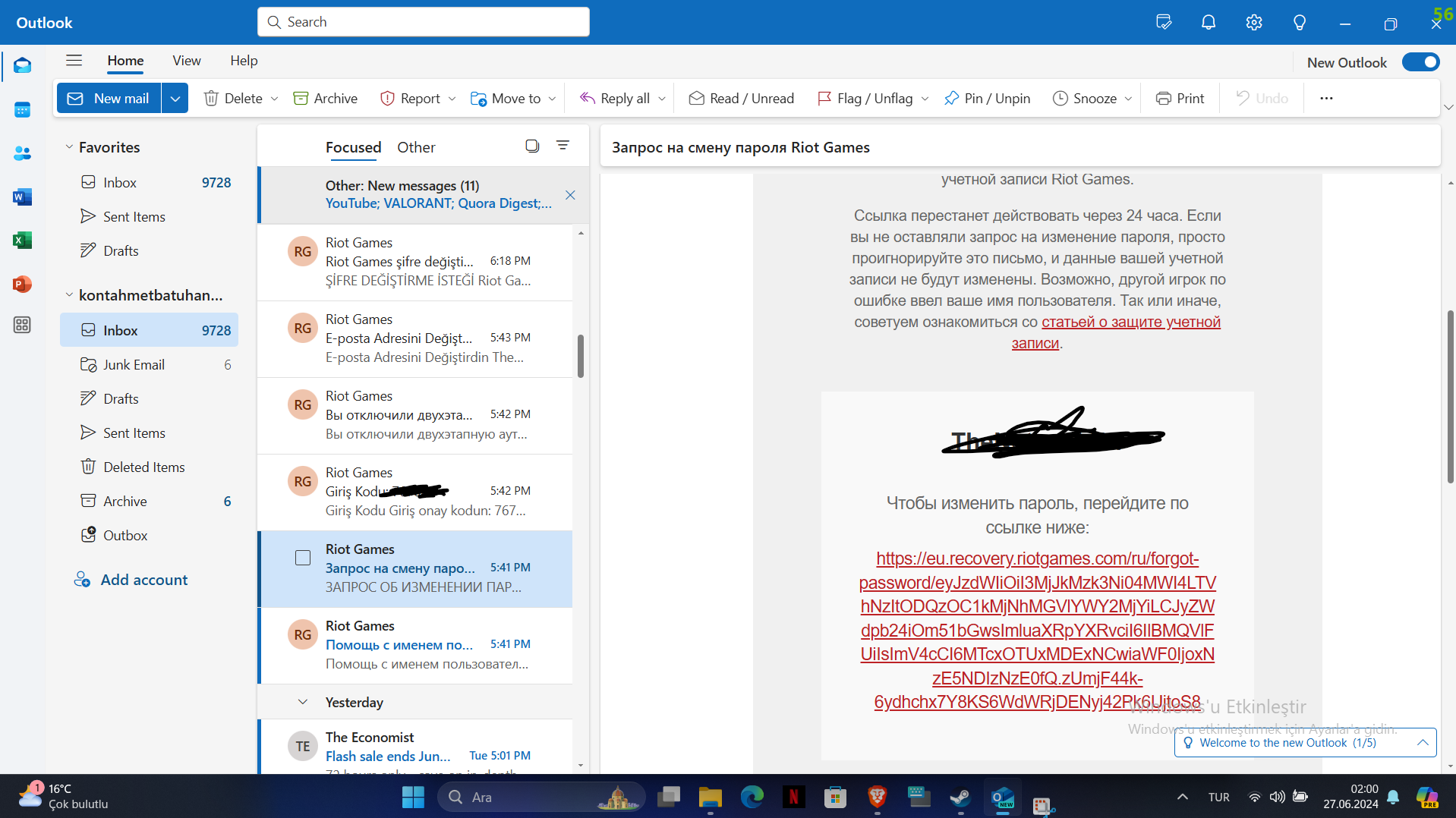1456x818 pixels.
Task: Open the Outbox folder
Action: (149, 536)
